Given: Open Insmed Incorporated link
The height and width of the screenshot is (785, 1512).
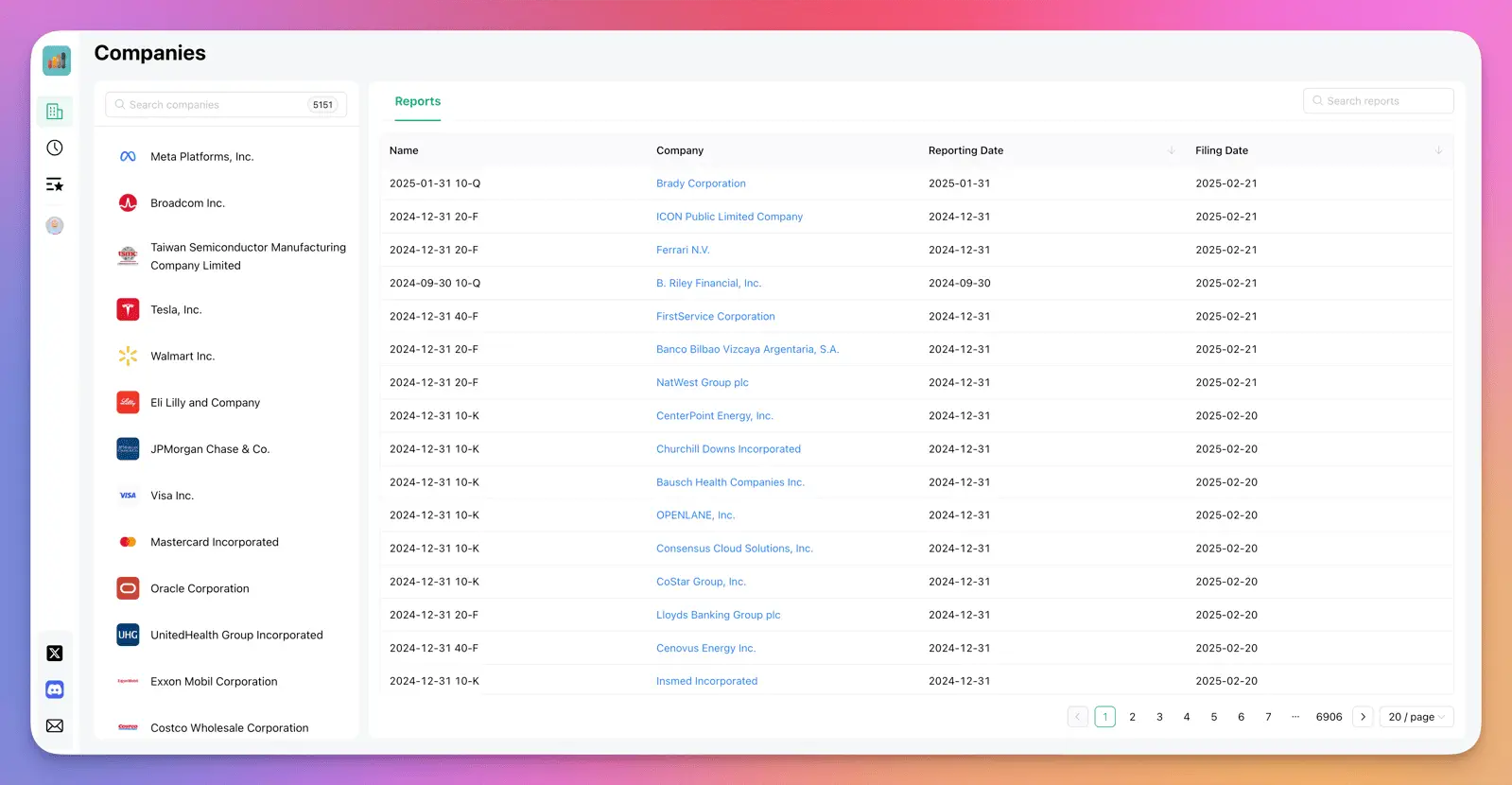Looking at the screenshot, I should pos(706,681).
